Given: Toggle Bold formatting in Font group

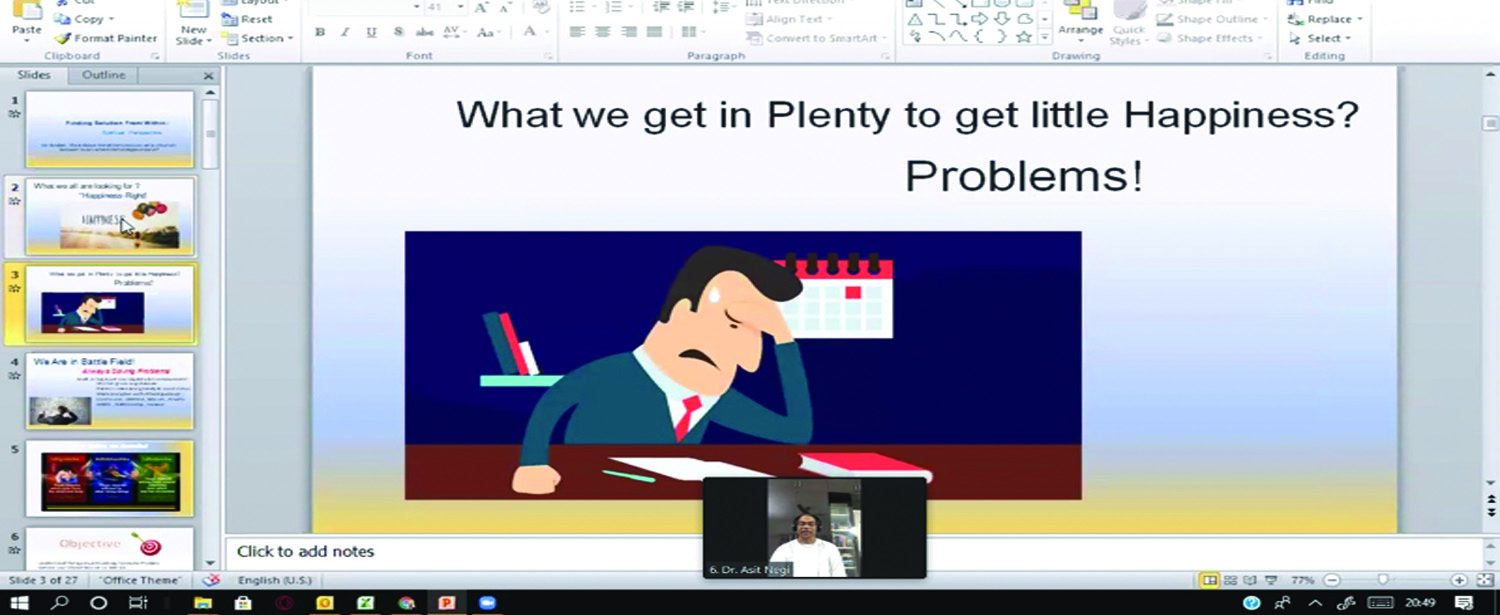Looking at the screenshot, I should click(x=320, y=32).
